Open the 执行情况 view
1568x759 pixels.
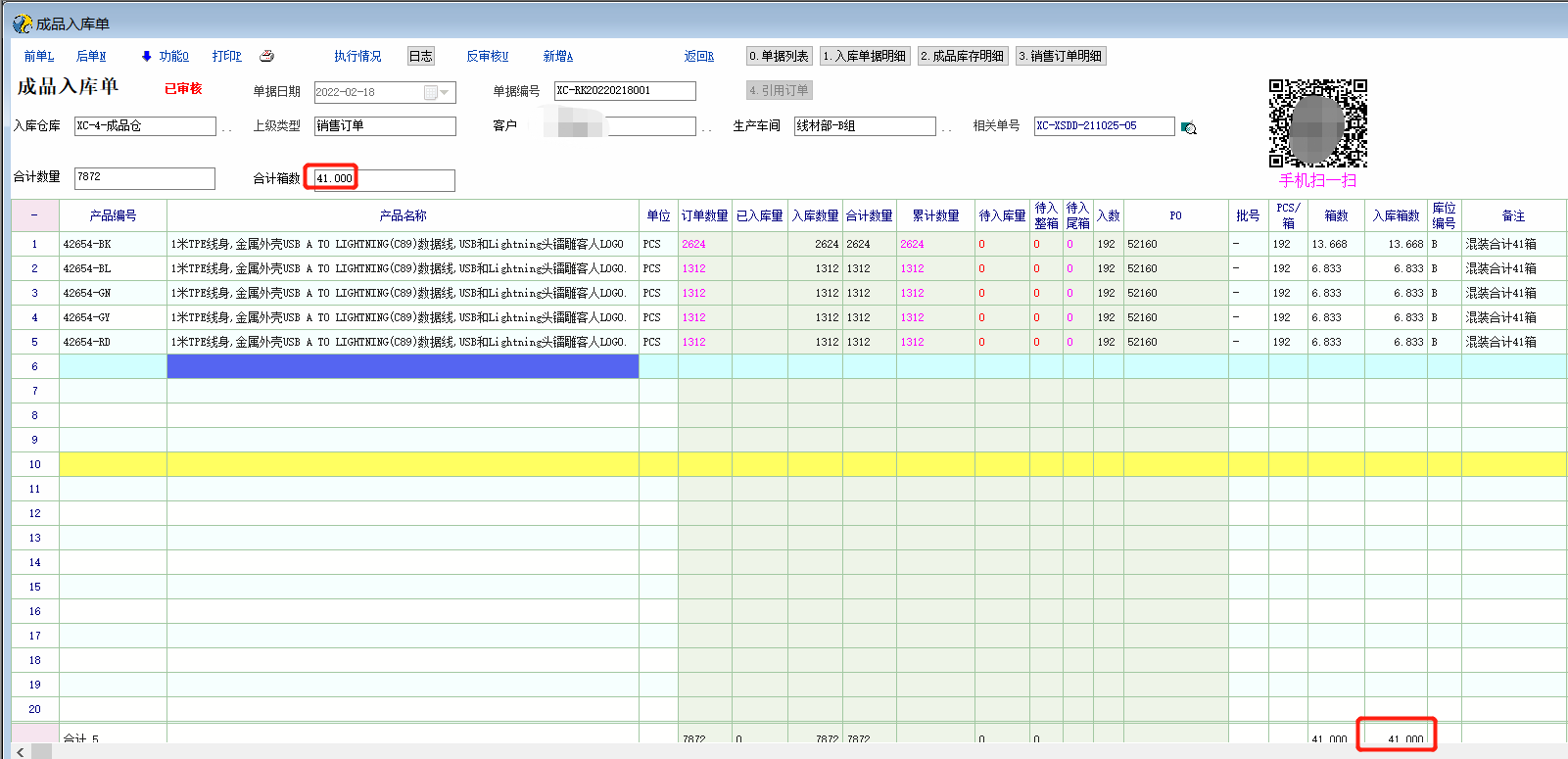click(357, 56)
